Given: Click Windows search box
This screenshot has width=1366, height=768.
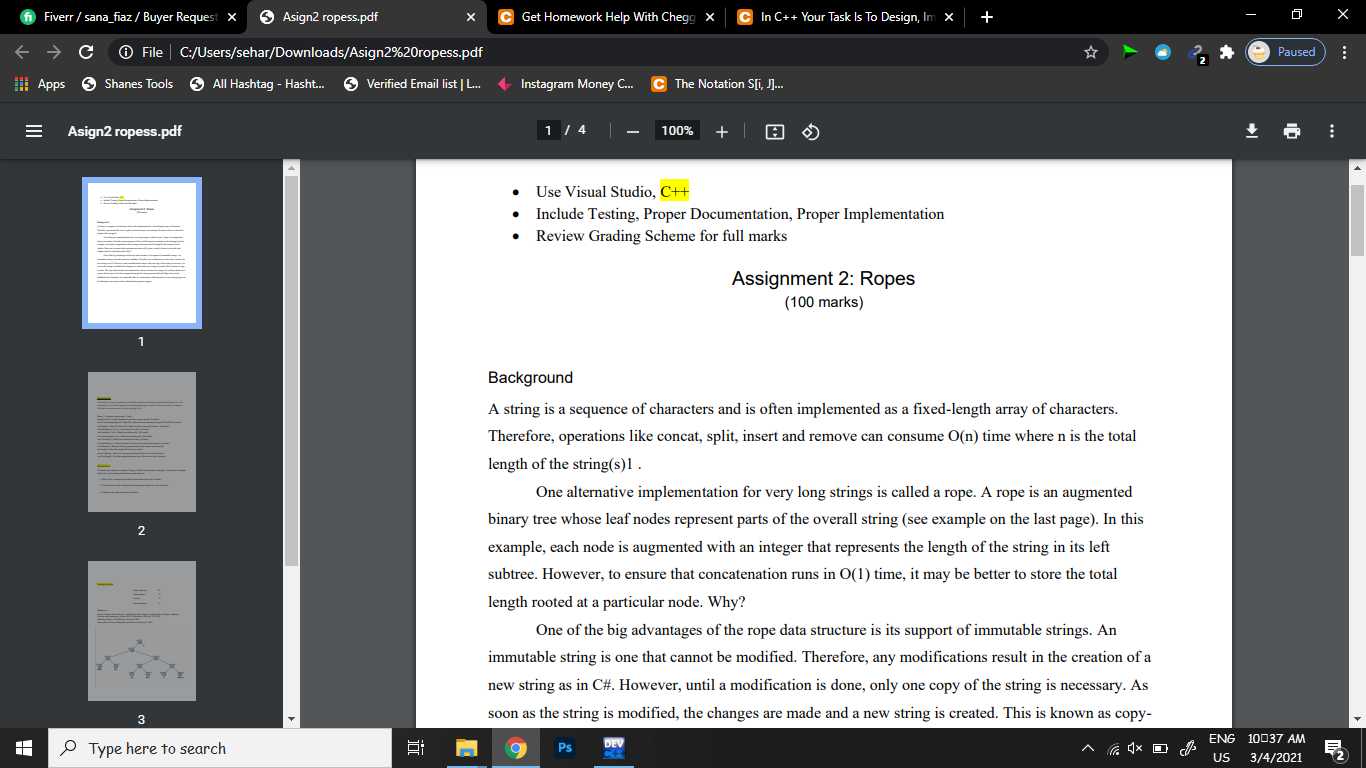Looking at the screenshot, I should tap(220, 748).
